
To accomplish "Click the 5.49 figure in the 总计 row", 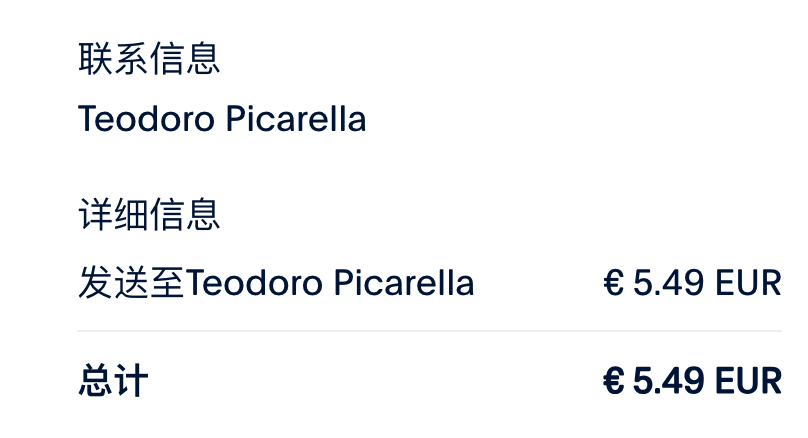I will point(670,382).
